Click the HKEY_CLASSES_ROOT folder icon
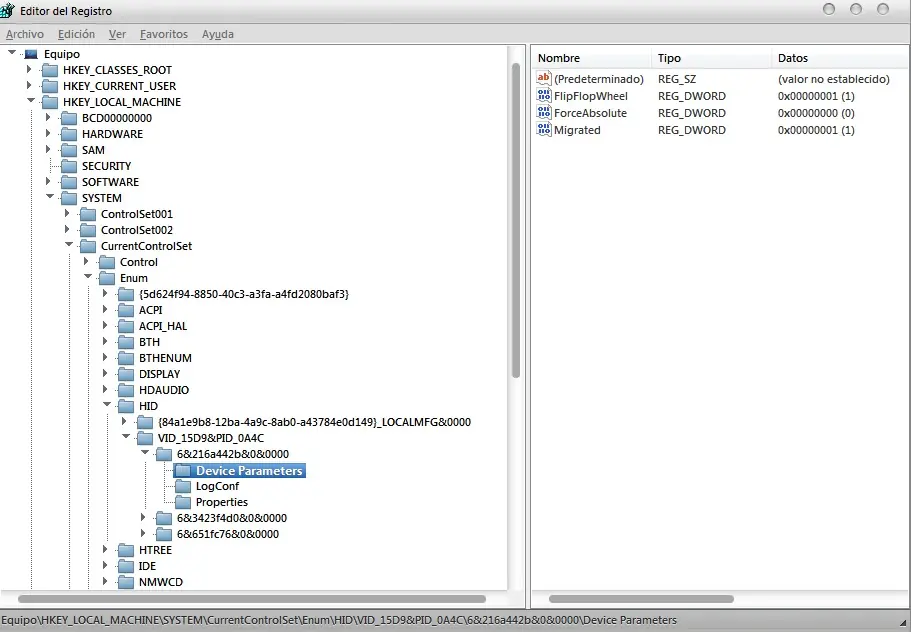The height and width of the screenshot is (632, 911). (50, 70)
